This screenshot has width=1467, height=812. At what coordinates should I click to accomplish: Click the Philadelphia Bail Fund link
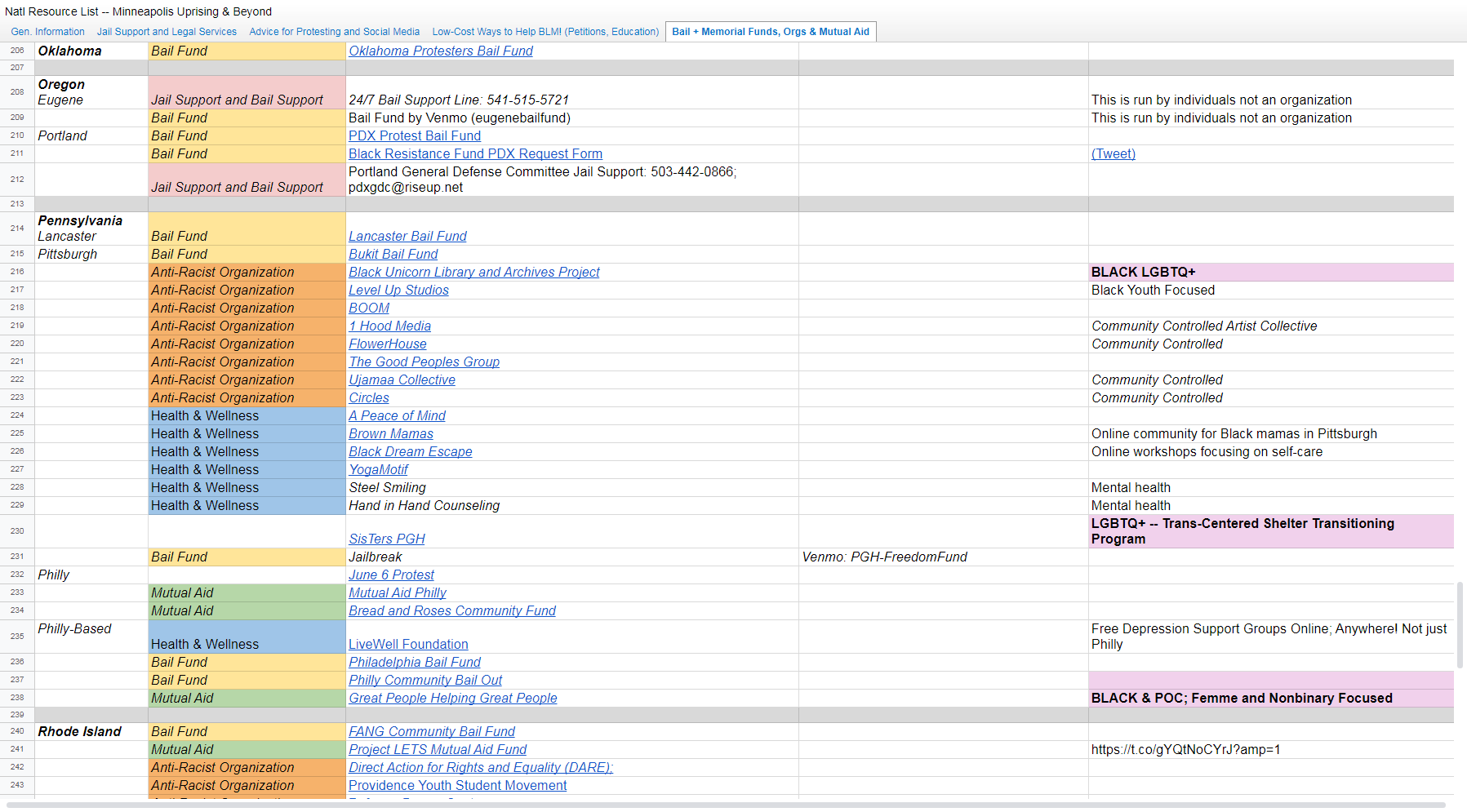[x=415, y=662]
